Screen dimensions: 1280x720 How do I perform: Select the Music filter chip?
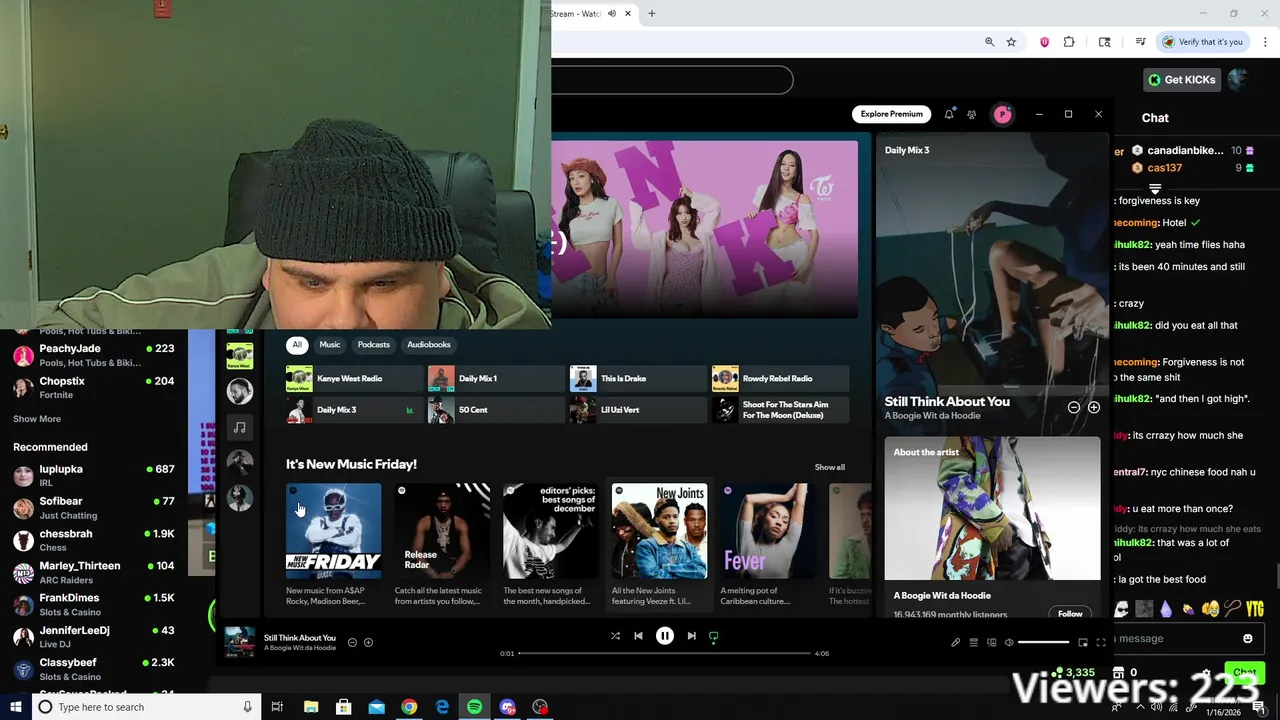pyautogui.click(x=330, y=345)
